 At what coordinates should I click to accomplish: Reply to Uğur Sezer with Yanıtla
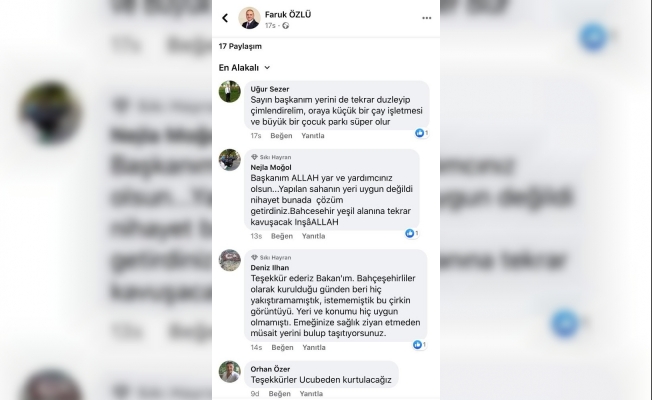pyautogui.click(x=313, y=136)
